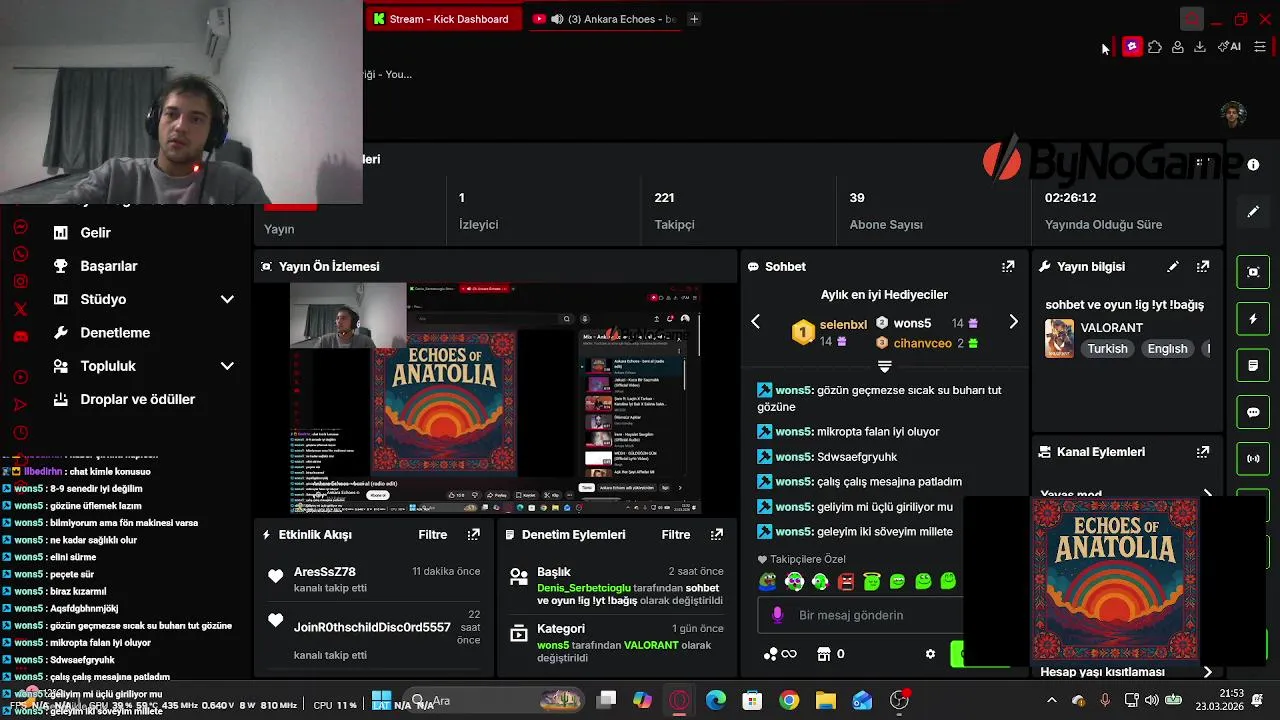The image size is (1280, 720).
Task: Pop out the Kanal Eylemleri panel
Action: click(1203, 452)
